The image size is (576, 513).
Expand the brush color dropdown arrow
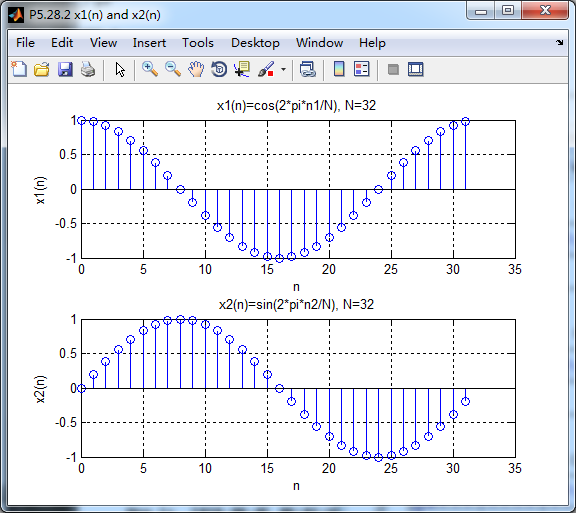tap(283, 69)
